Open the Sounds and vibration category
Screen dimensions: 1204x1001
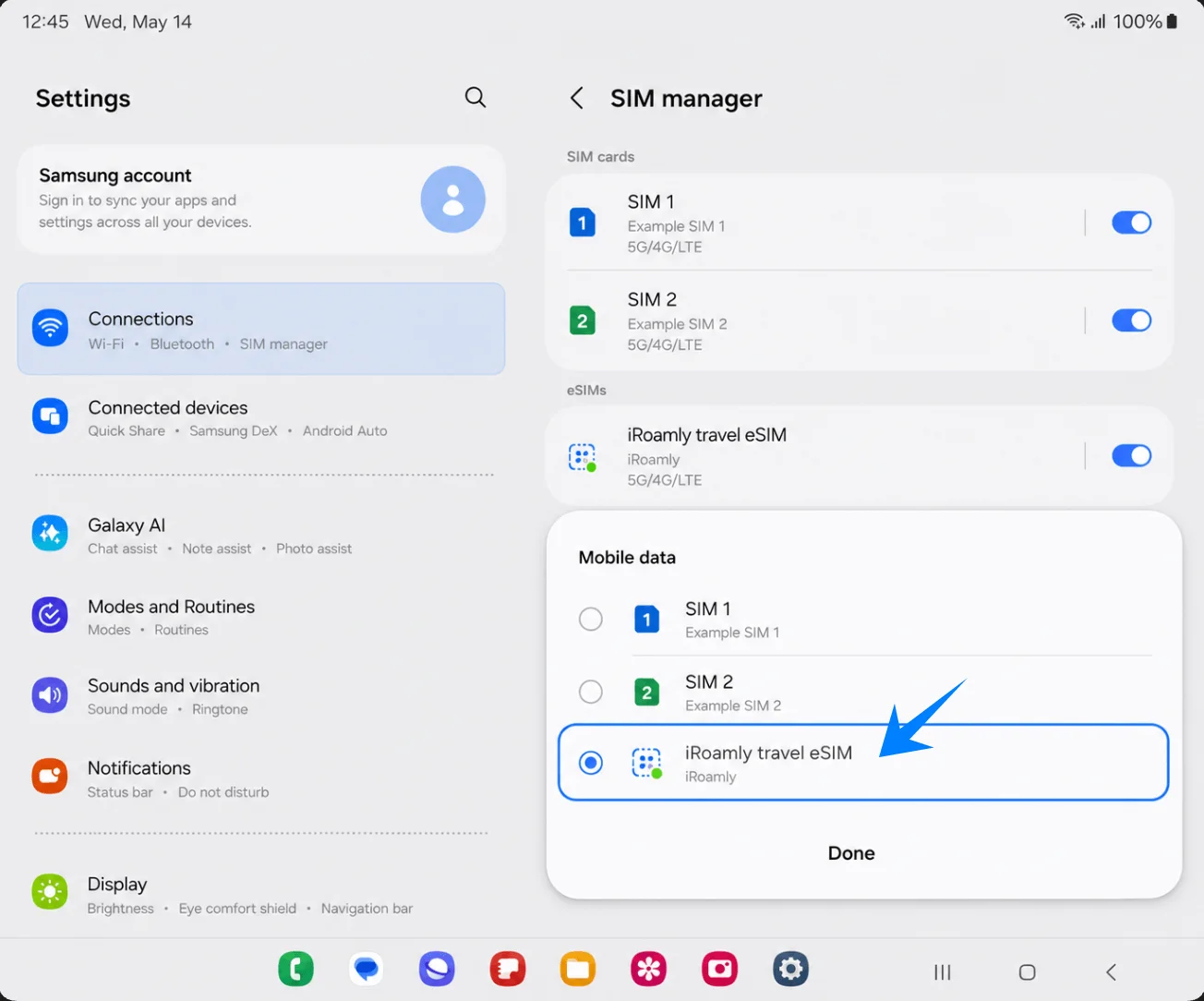pyautogui.click(x=261, y=696)
